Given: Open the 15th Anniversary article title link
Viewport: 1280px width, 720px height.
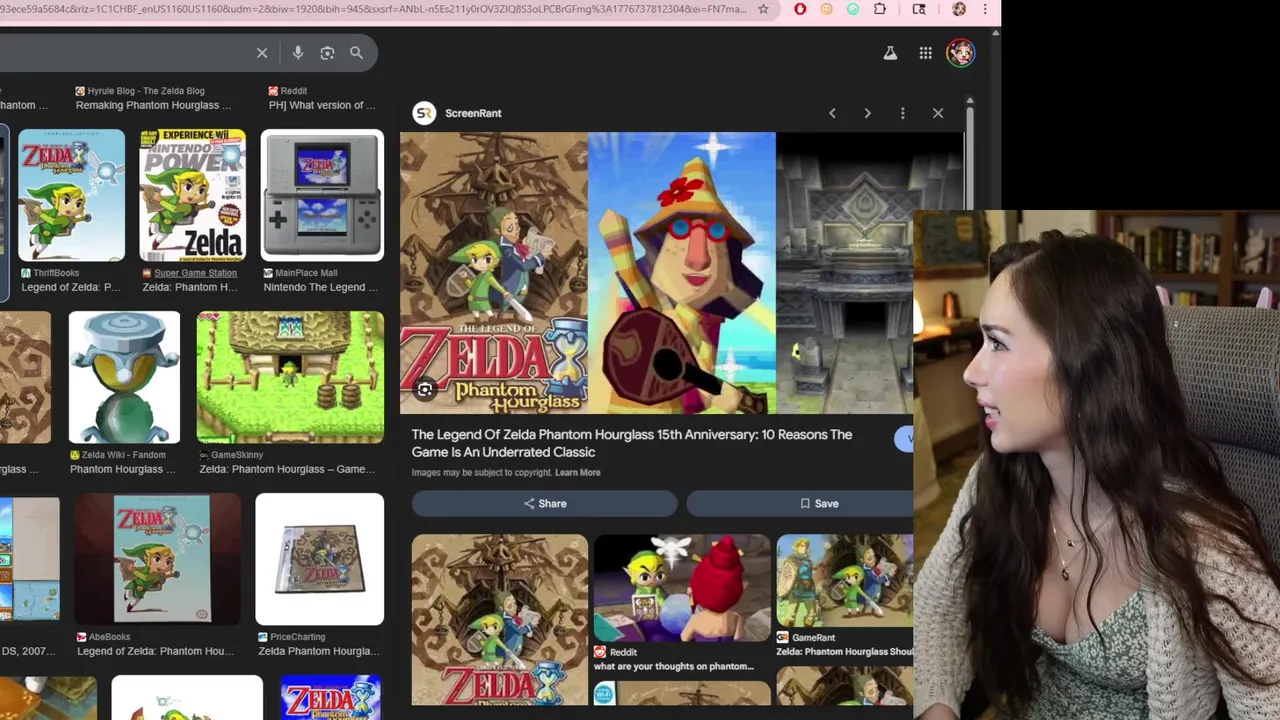Looking at the screenshot, I should click(632, 443).
